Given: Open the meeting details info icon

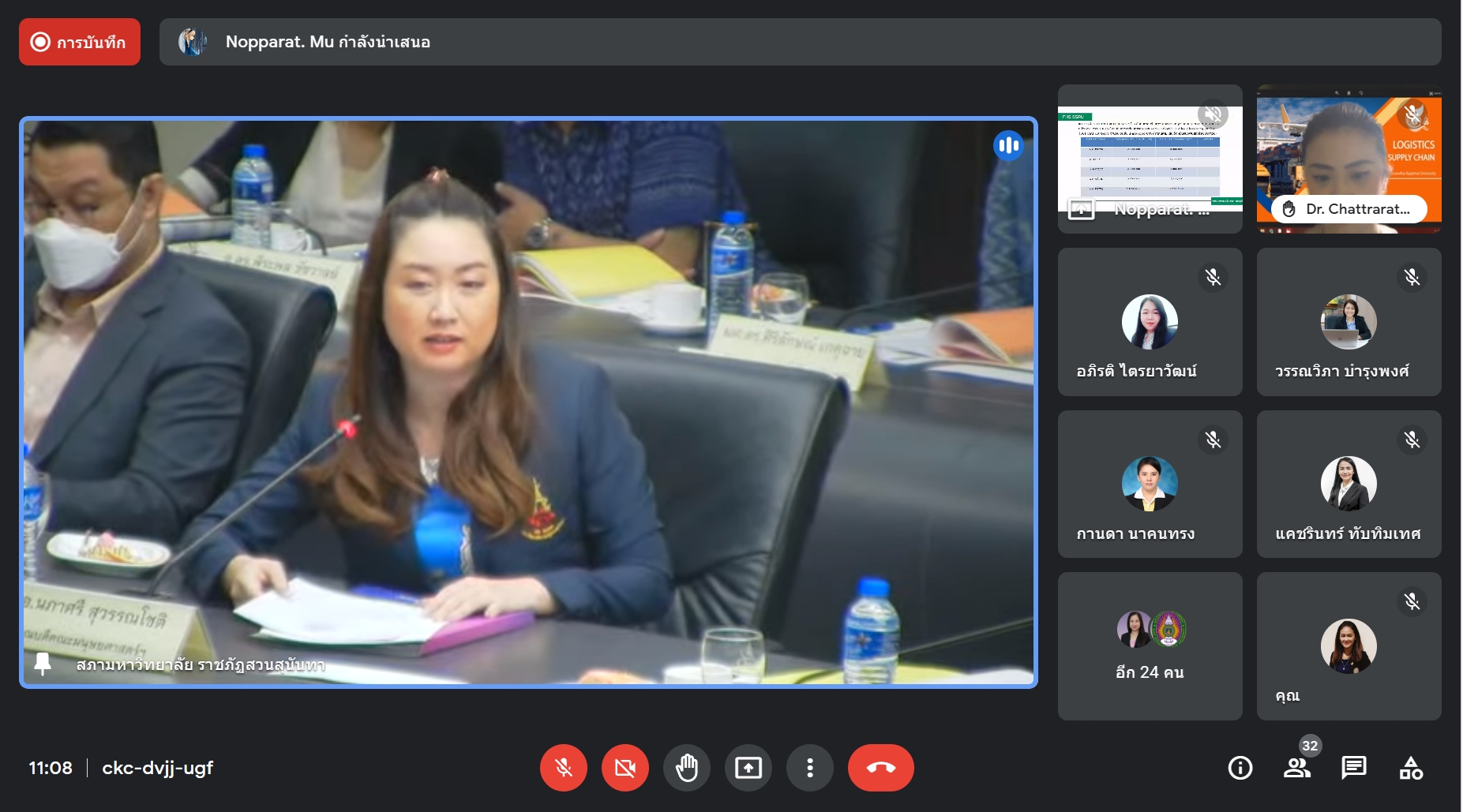Looking at the screenshot, I should (1240, 768).
